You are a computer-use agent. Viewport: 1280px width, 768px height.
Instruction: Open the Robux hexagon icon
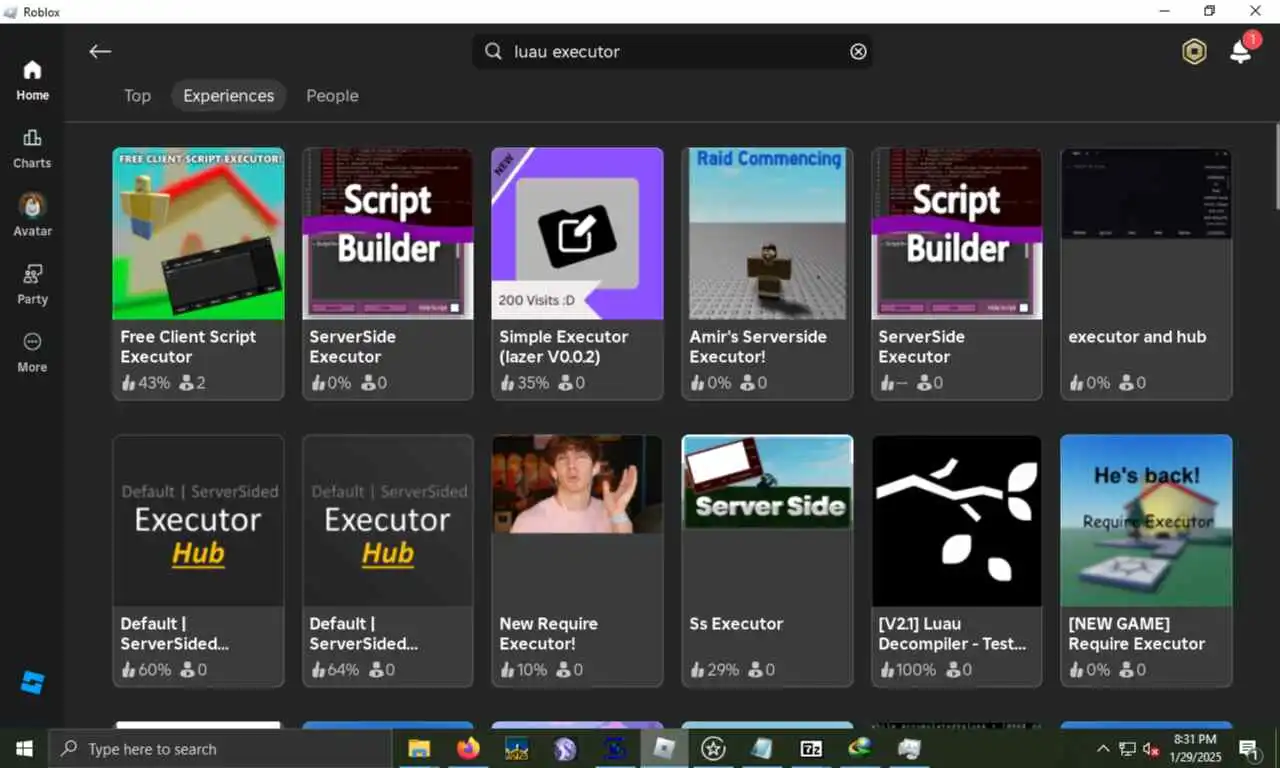(1194, 52)
